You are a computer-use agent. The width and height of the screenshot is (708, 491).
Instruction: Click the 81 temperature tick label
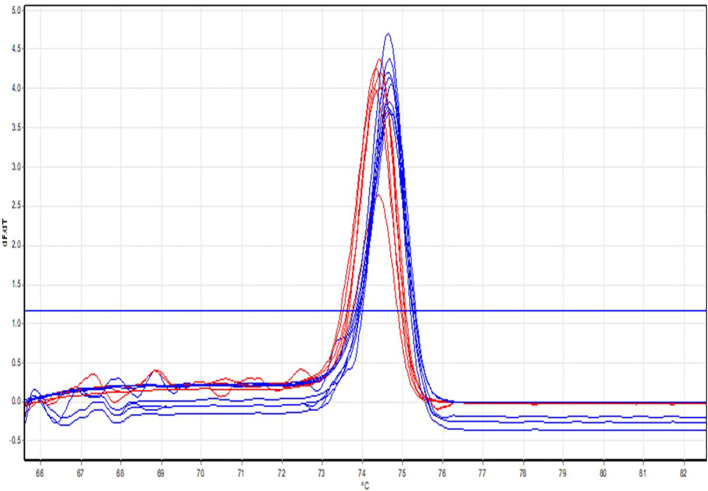point(644,473)
